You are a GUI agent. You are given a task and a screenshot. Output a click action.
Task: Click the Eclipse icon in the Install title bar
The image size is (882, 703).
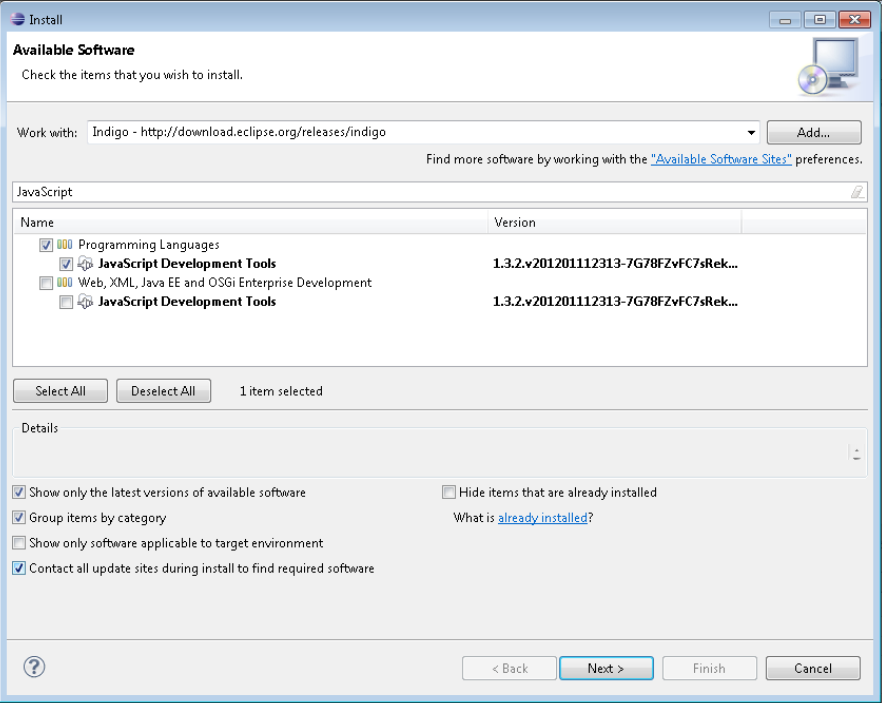[x=17, y=19]
